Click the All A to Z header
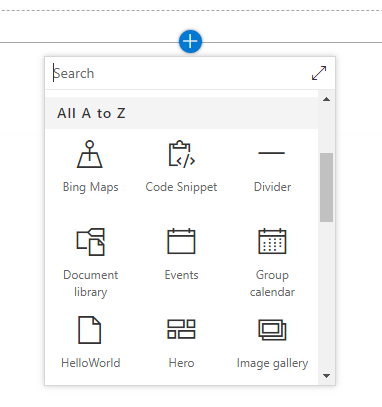This screenshot has width=382, height=407. pos(182,113)
